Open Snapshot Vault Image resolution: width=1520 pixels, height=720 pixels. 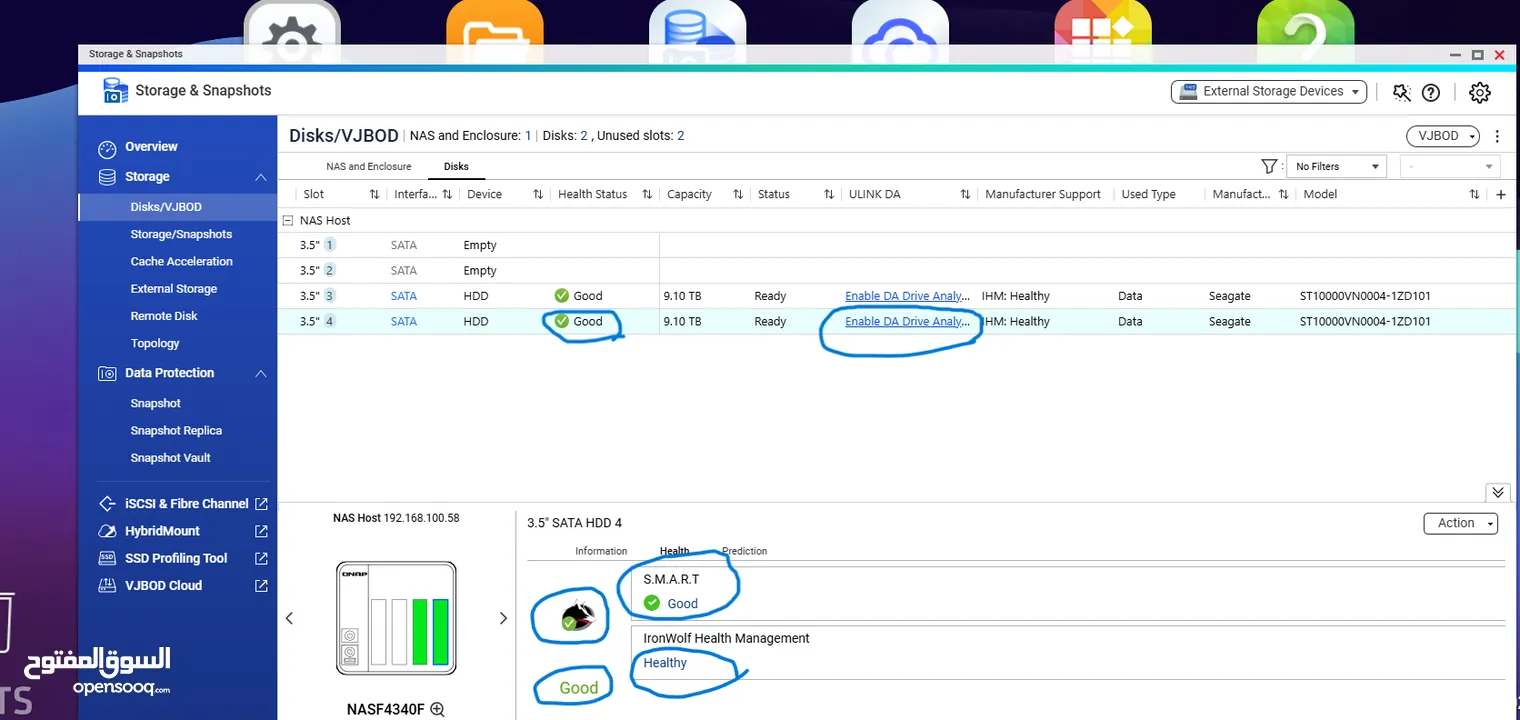click(x=170, y=457)
